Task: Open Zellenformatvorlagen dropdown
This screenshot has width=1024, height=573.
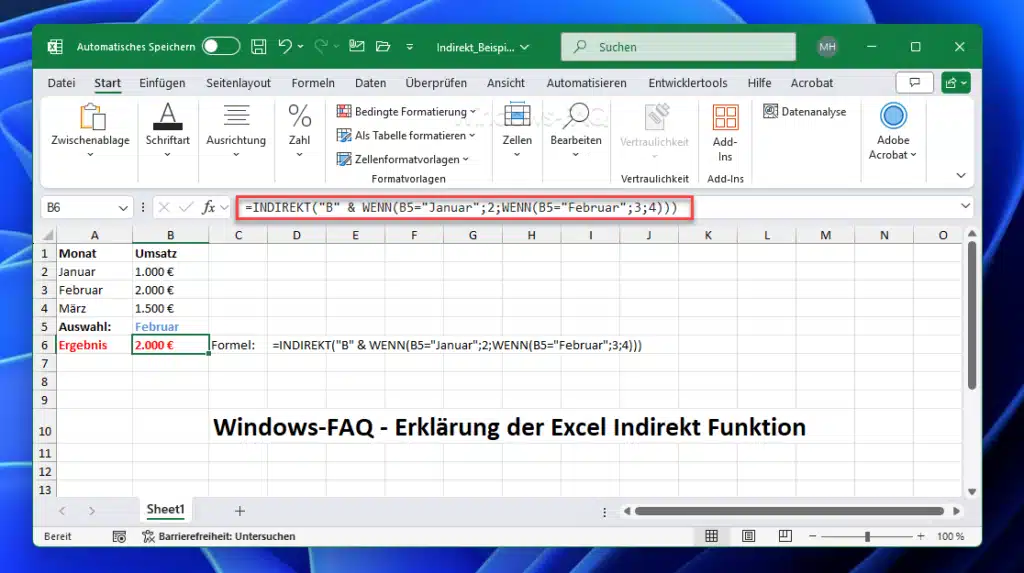Action: click(402, 159)
